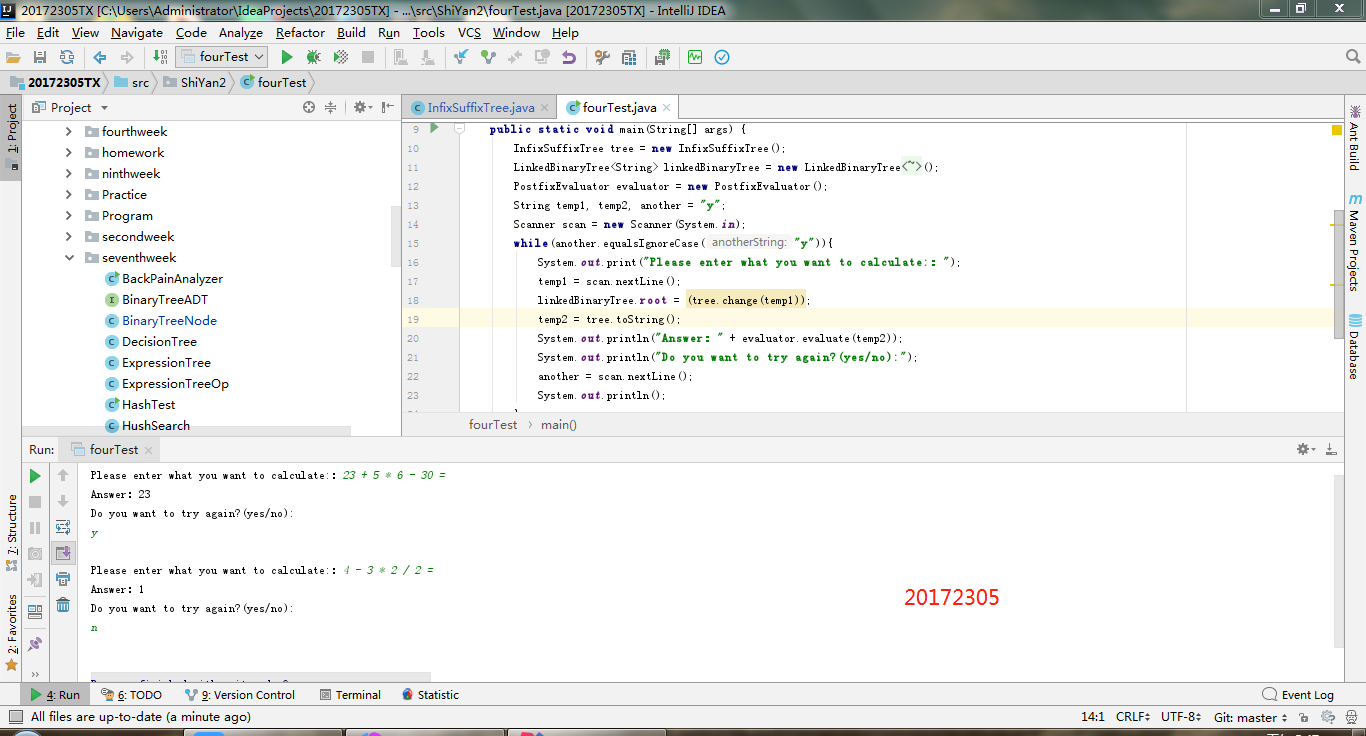
Task: Expand the homework folder
Action: [x=69, y=152]
